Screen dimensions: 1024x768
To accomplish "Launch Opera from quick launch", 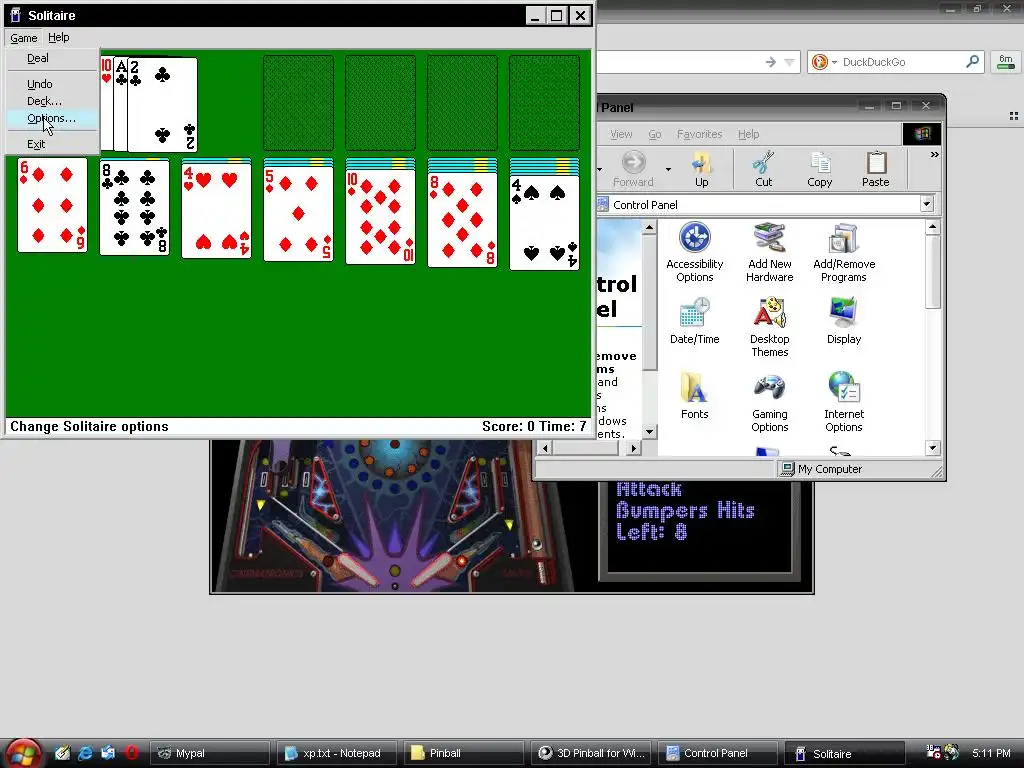I will pyautogui.click(x=131, y=753).
